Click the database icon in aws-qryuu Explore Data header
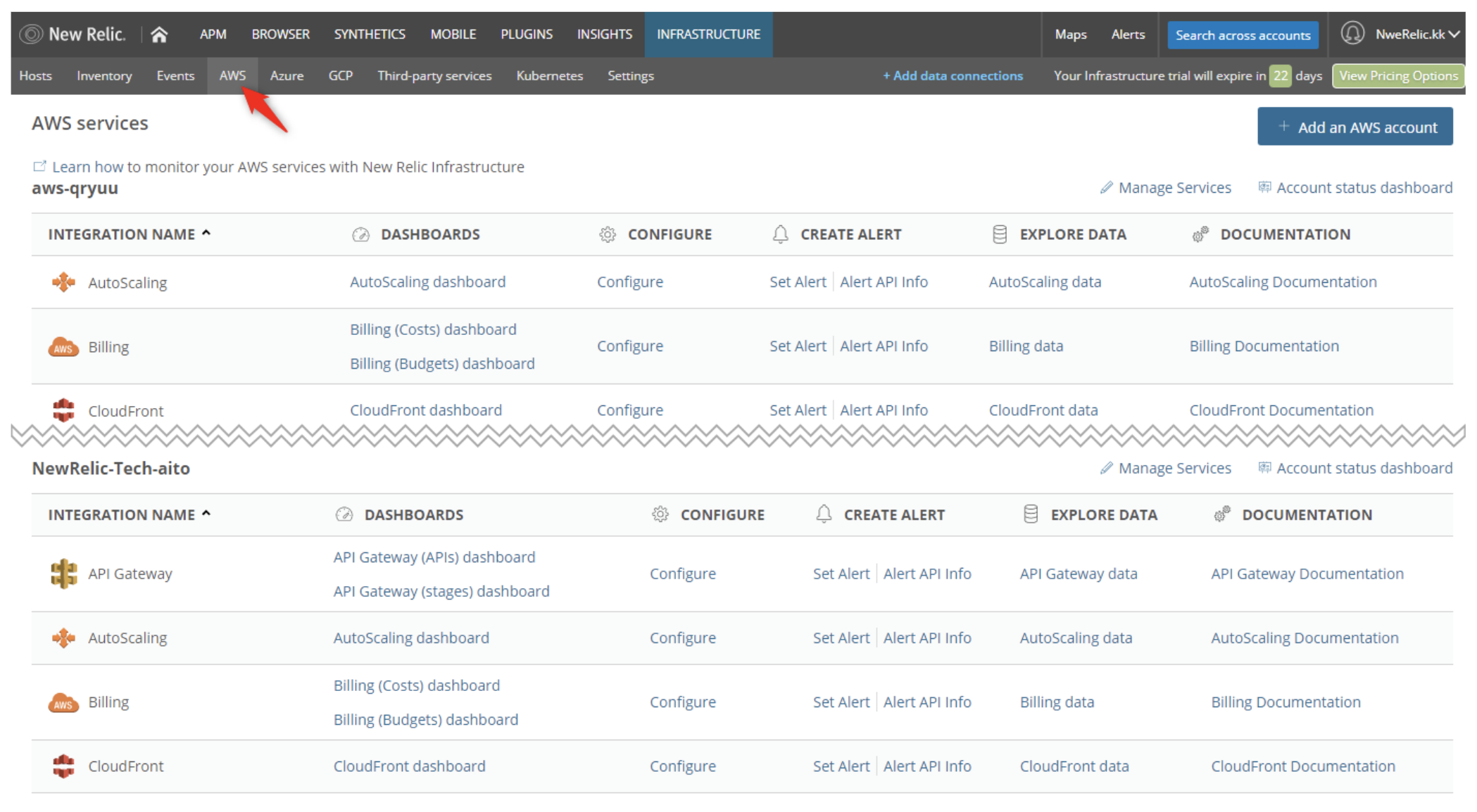 (1000, 234)
